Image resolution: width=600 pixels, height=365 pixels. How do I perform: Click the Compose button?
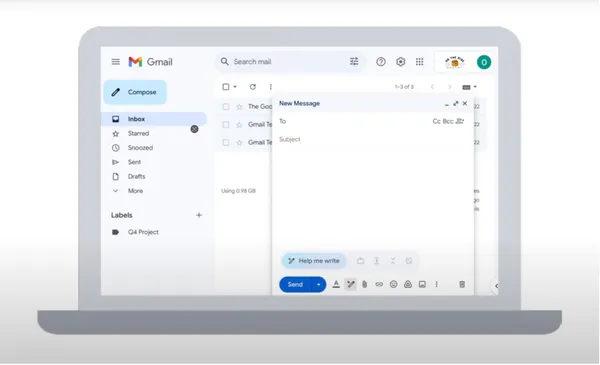135,92
